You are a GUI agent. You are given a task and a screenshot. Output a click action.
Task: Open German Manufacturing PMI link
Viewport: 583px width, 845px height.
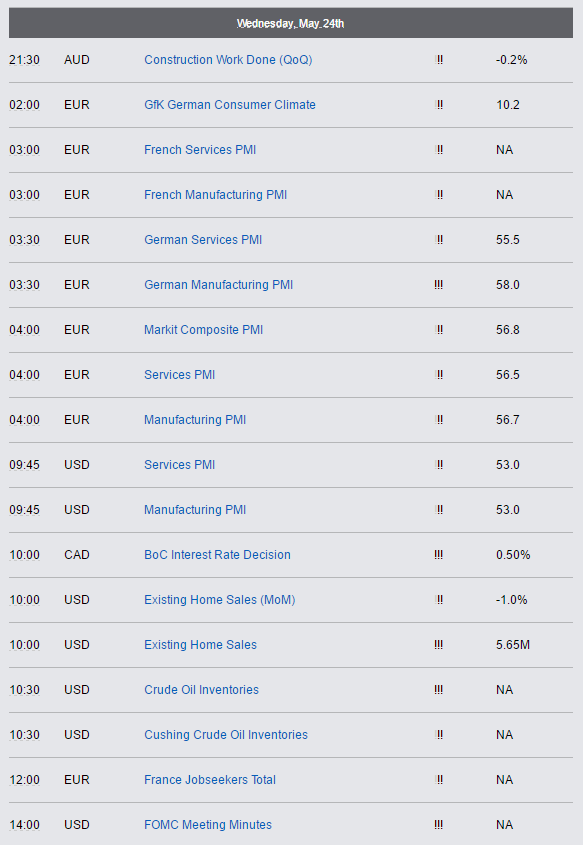click(x=218, y=285)
